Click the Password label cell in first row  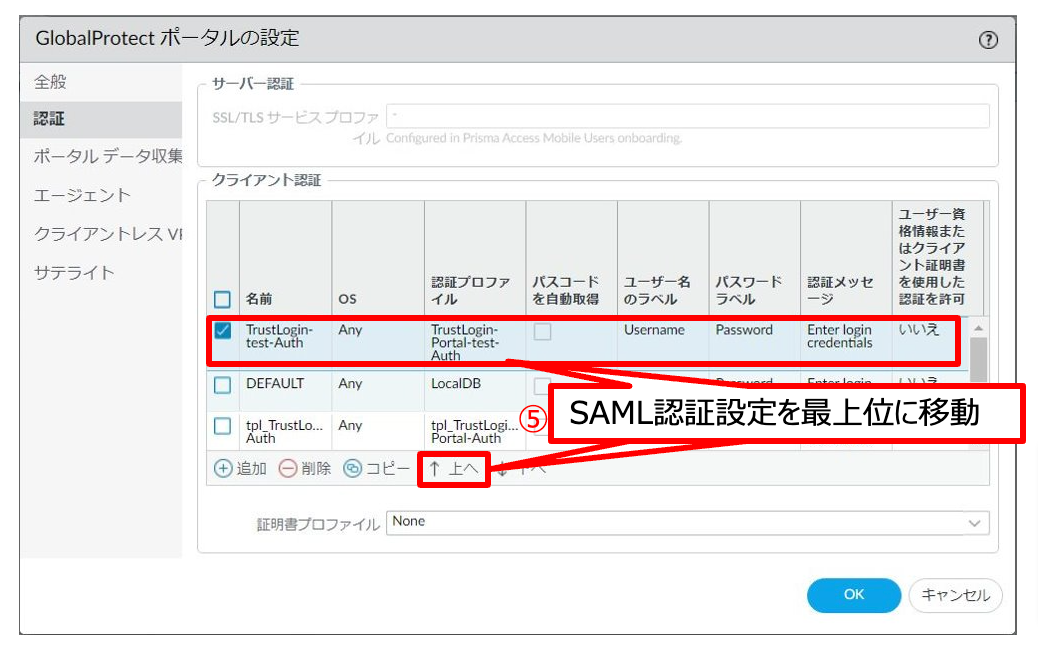[744, 330]
